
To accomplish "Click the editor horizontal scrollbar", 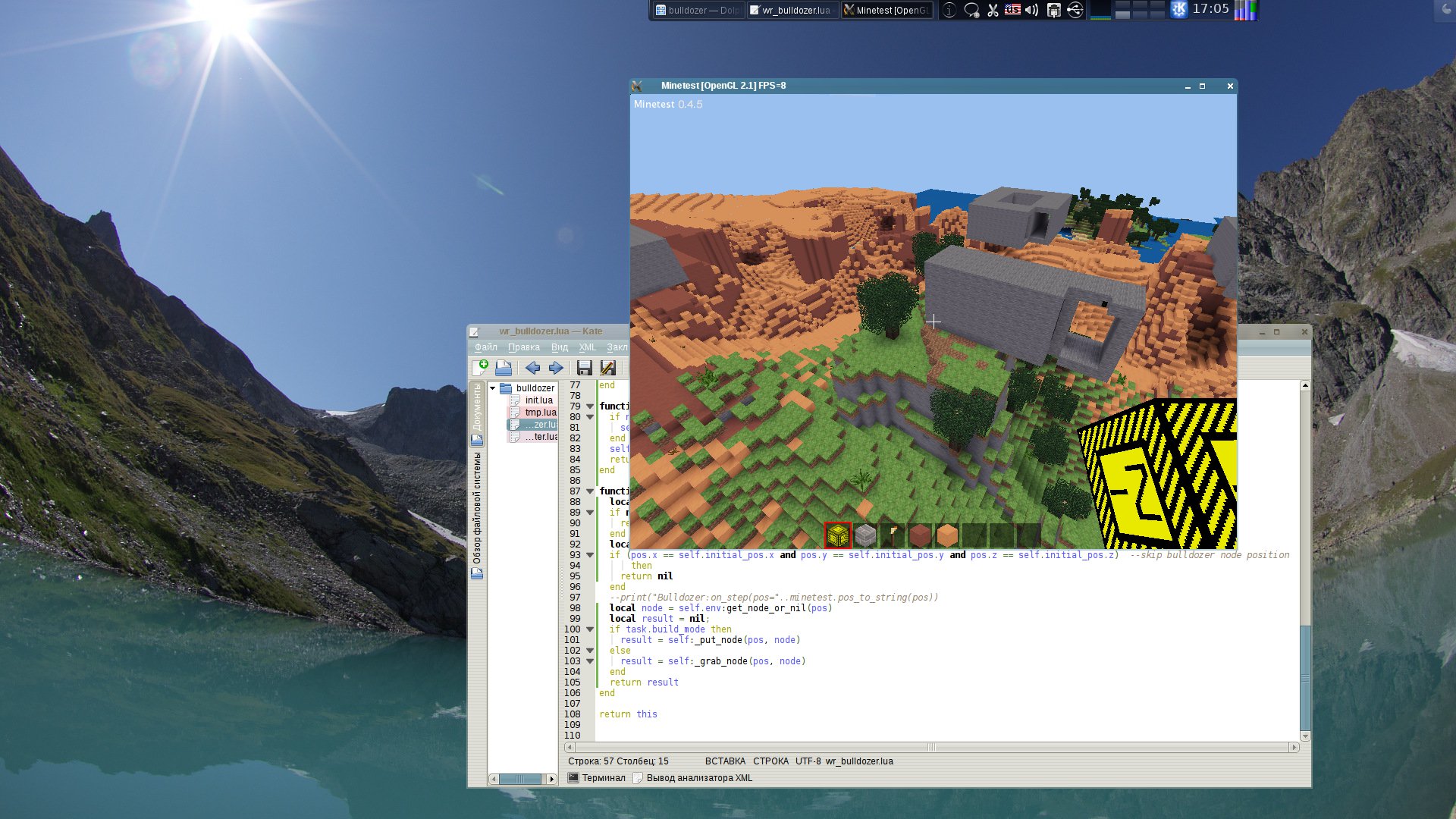I will point(931,748).
